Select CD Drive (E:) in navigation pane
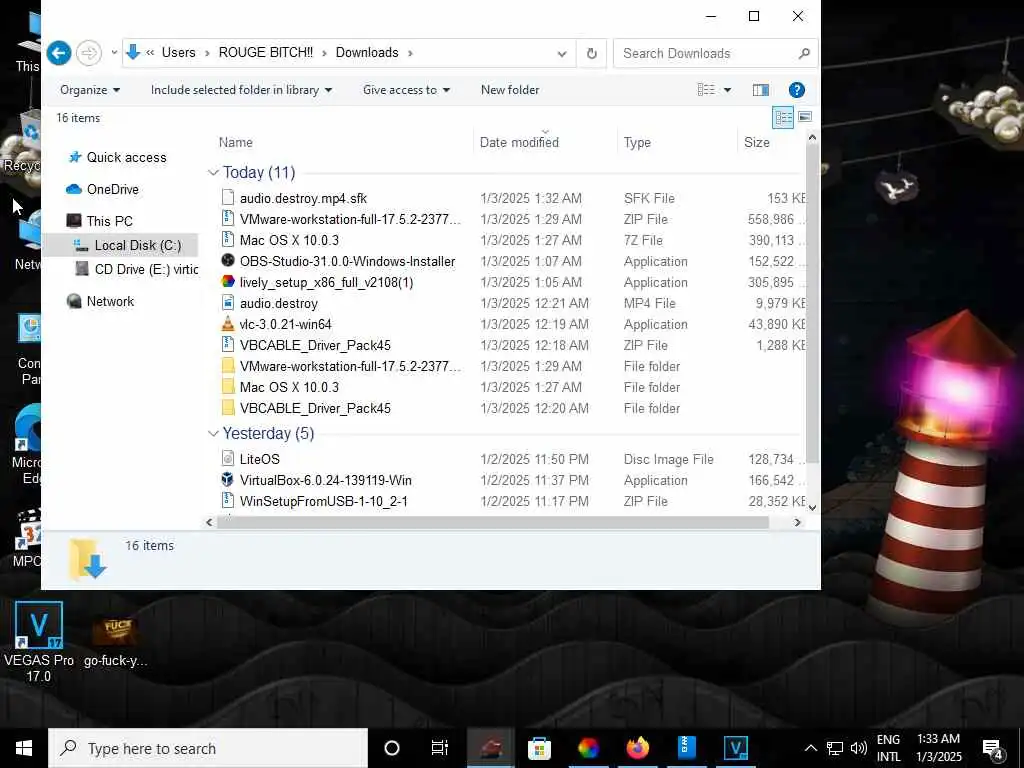 [x=136, y=269]
